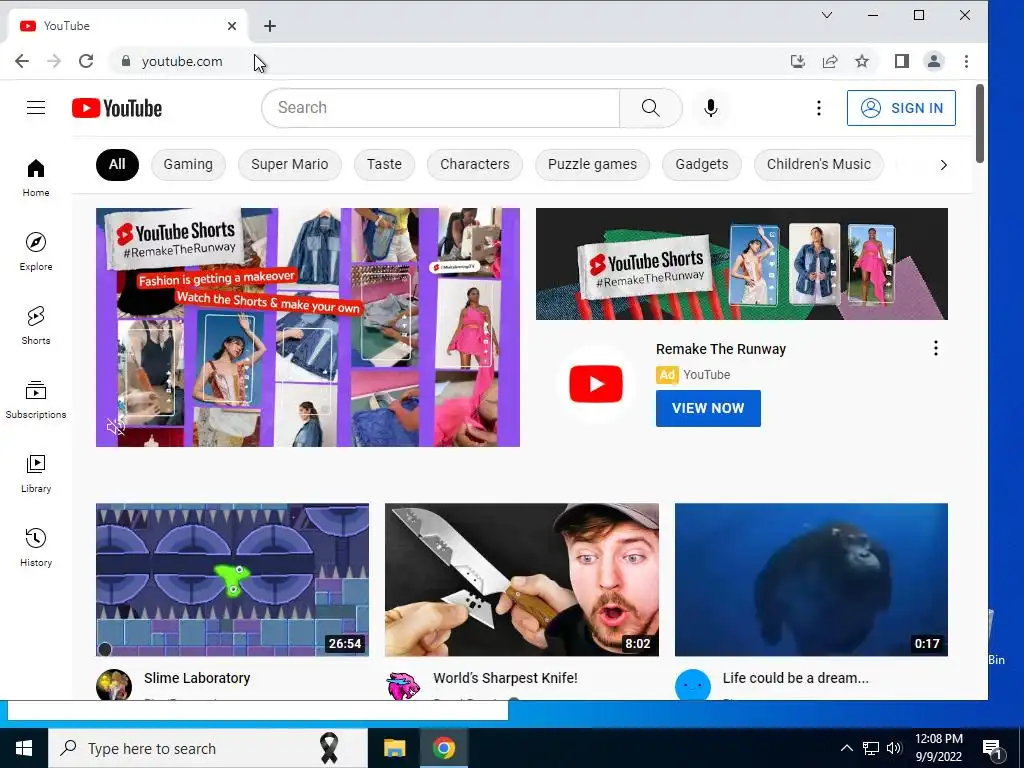Open the underwater monkey video thumbnail
1024x768 pixels.
[x=811, y=579]
